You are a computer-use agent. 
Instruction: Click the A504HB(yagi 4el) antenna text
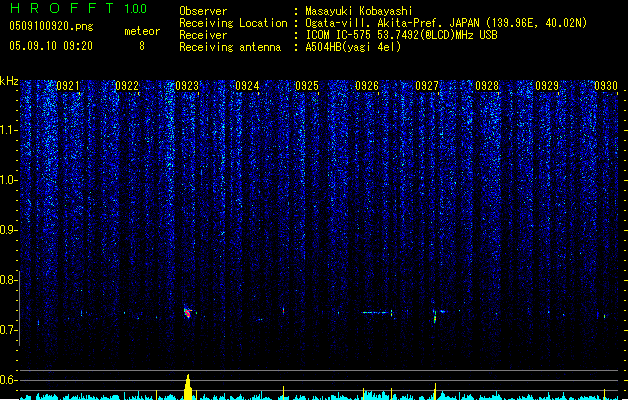[353, 47]
